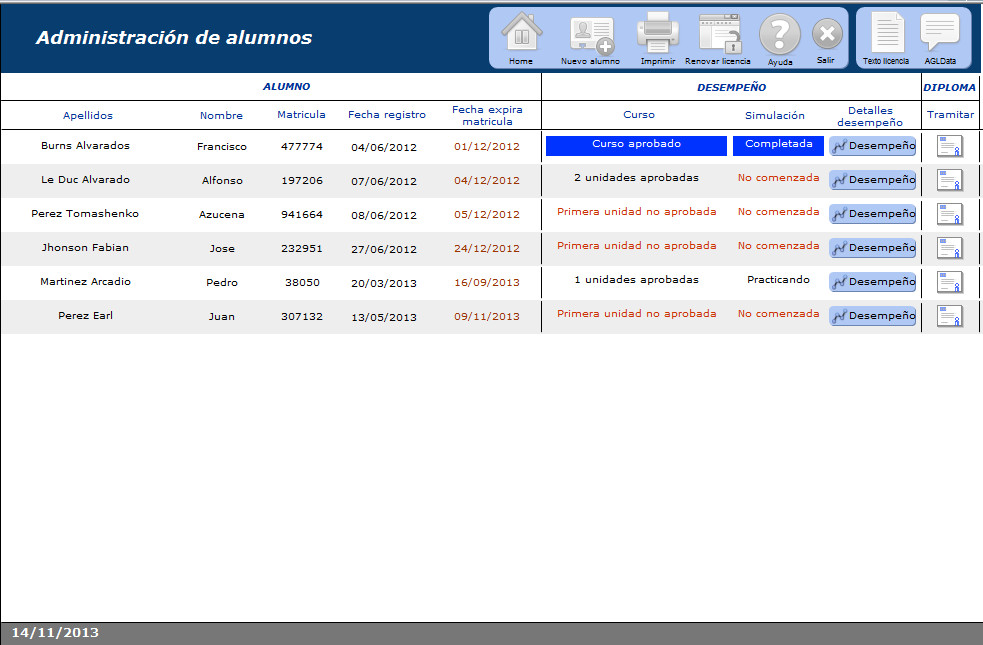Tramitar diploma for Burns Alvarados
Image resolution: width=983 pixels, height=645 pixels.
pos(950,146)
